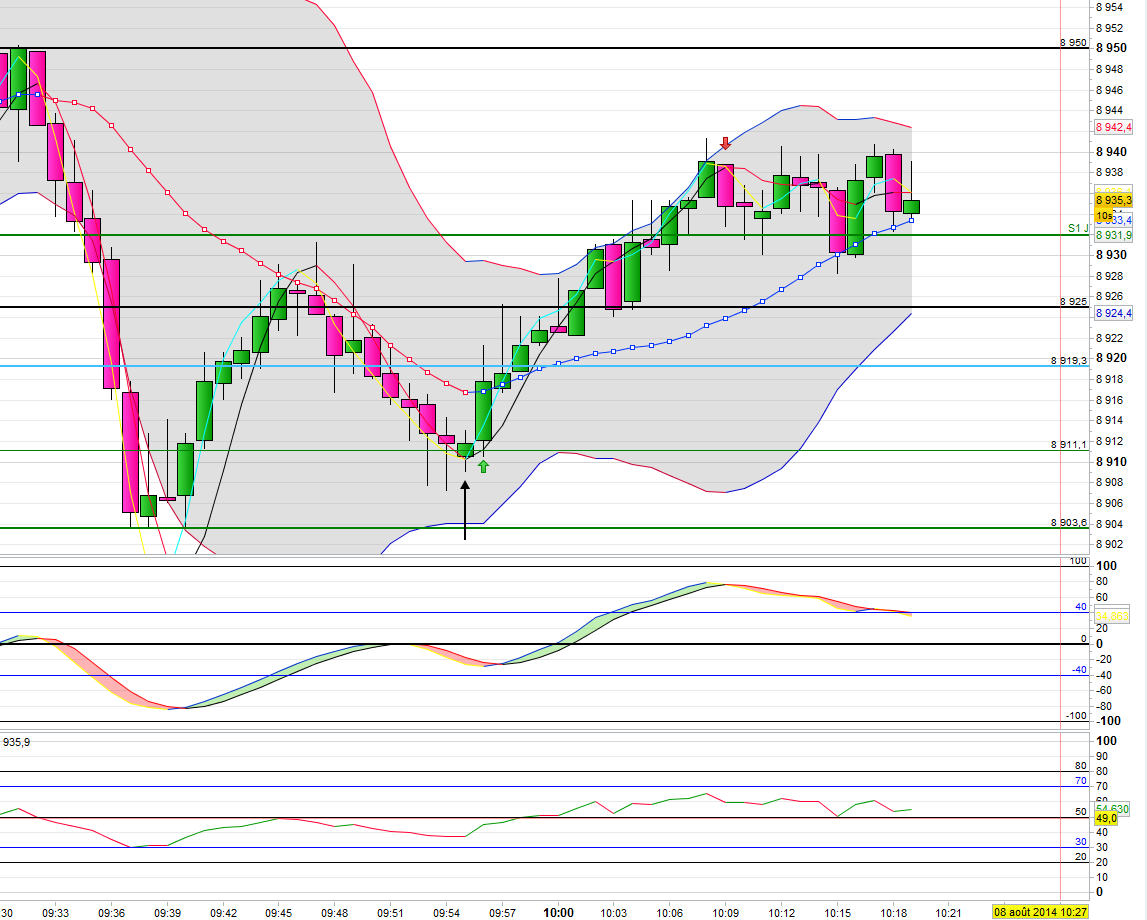
Task: Select the black upward arrow annotation
Action: (465, 510)
